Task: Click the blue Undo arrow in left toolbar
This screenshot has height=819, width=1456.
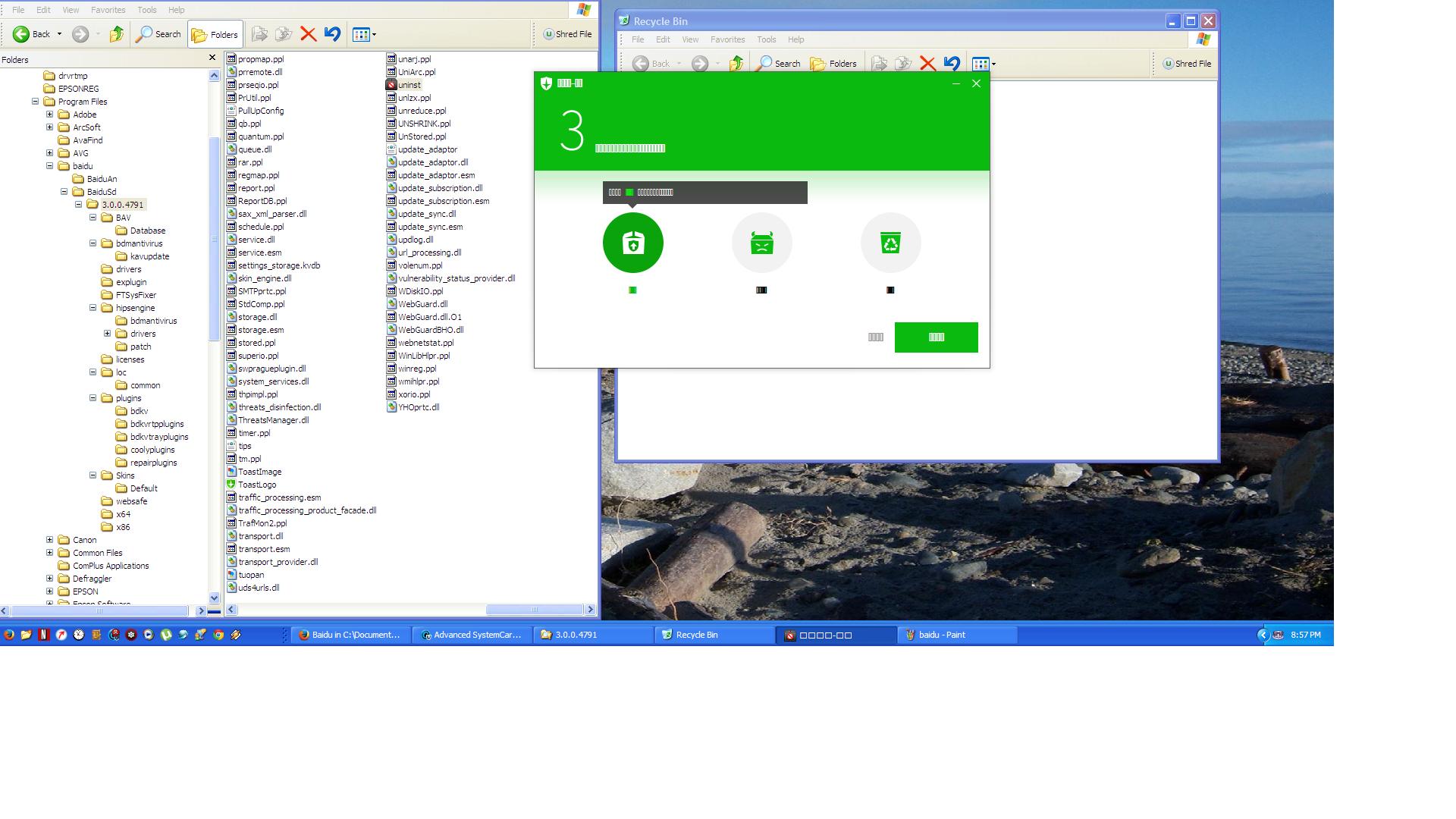Action: tap(332, 34)
